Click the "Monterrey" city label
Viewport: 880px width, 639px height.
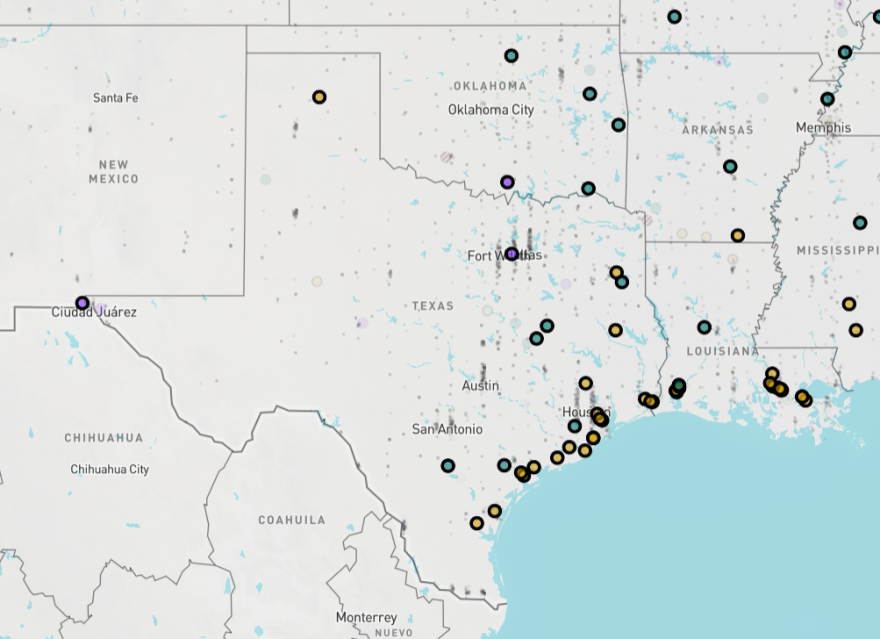(366, 618)
